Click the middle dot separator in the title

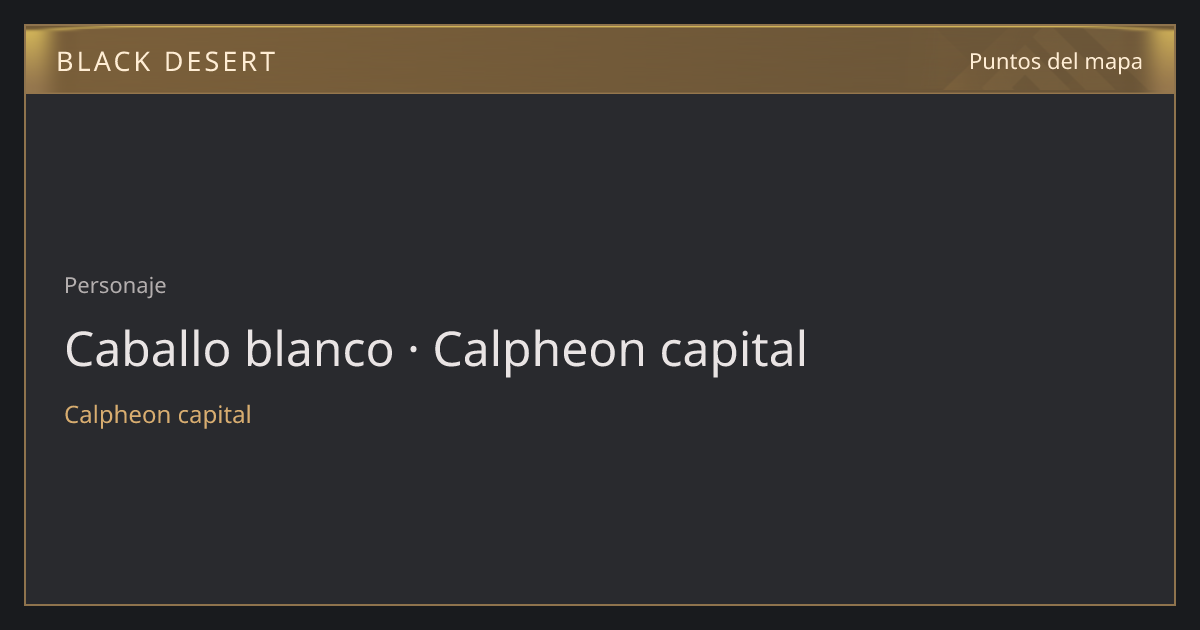pos(413,351)
